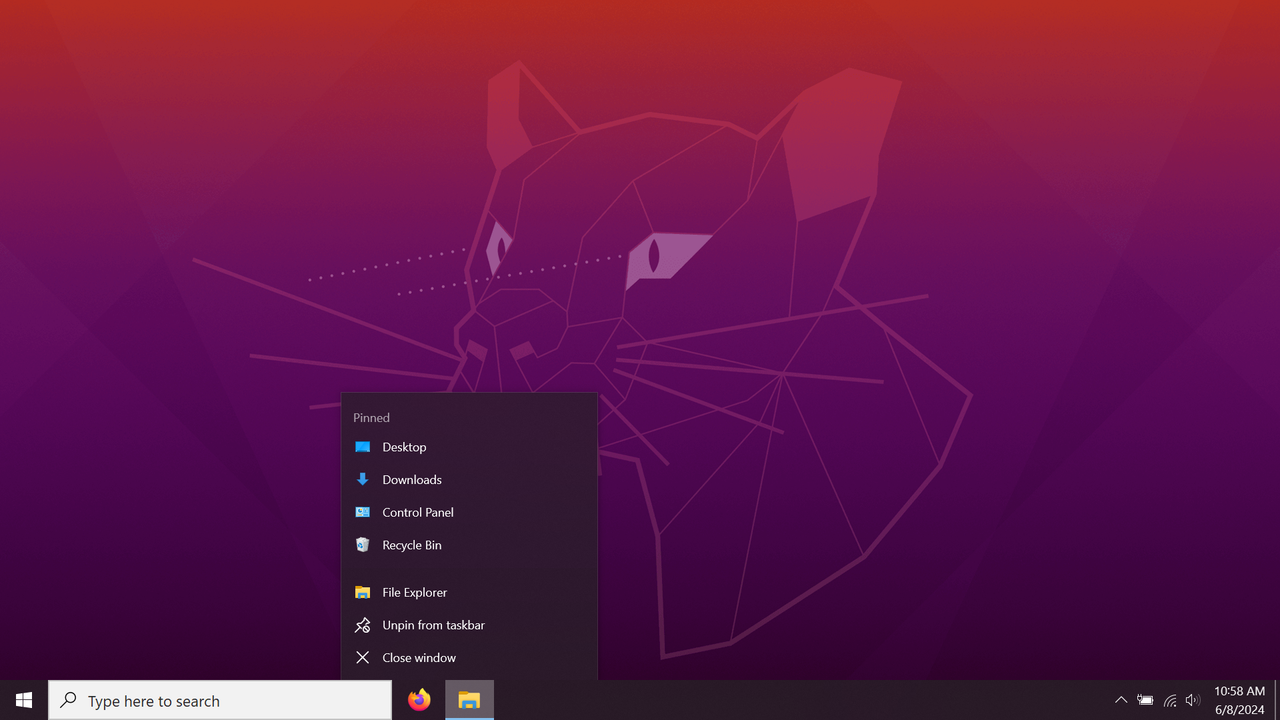
Task: Click the battery icon in system tray
Action: pos(1145,700)
